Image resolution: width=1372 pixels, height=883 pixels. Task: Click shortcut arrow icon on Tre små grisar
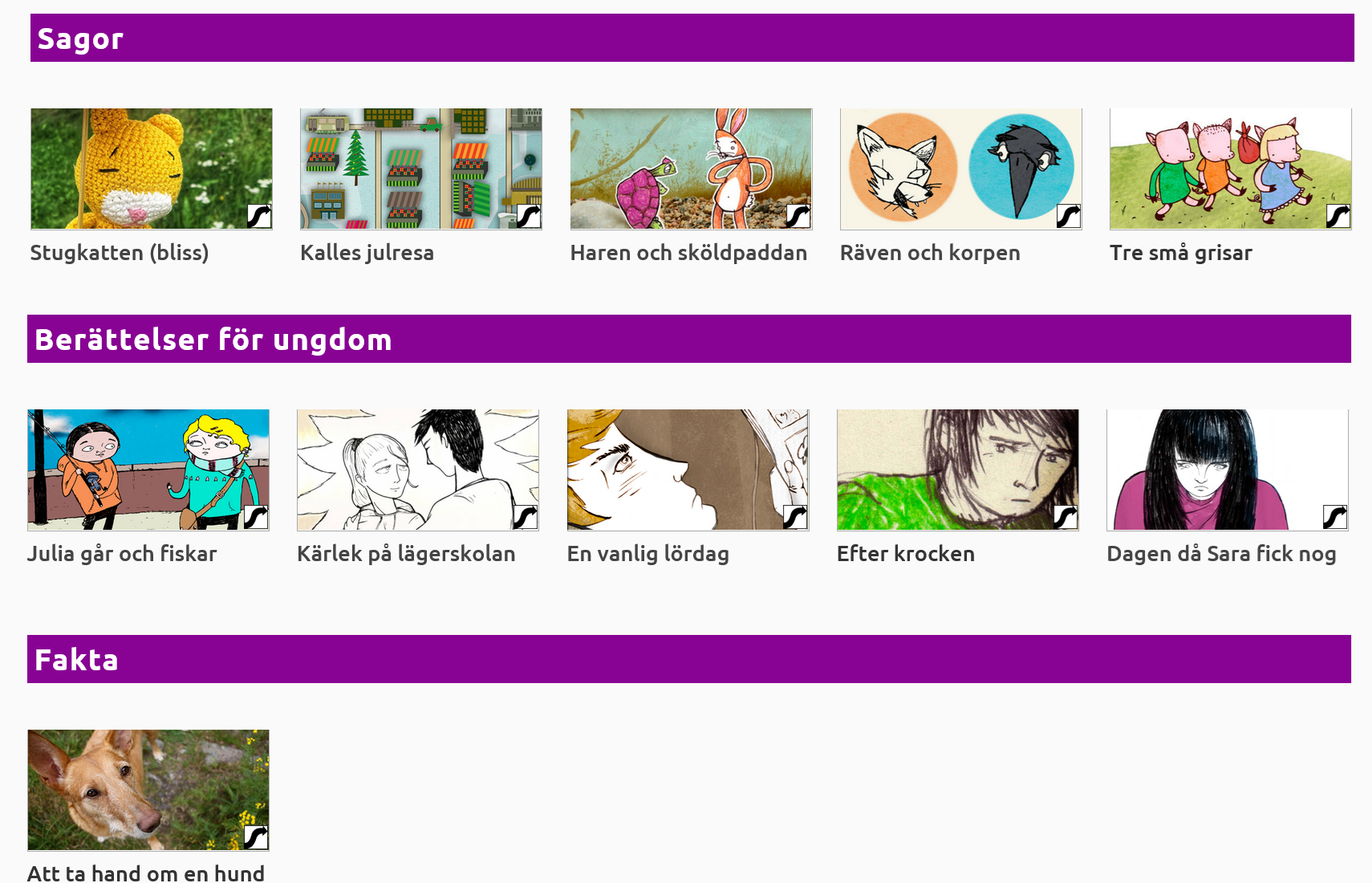click(x=1338, y=216)
